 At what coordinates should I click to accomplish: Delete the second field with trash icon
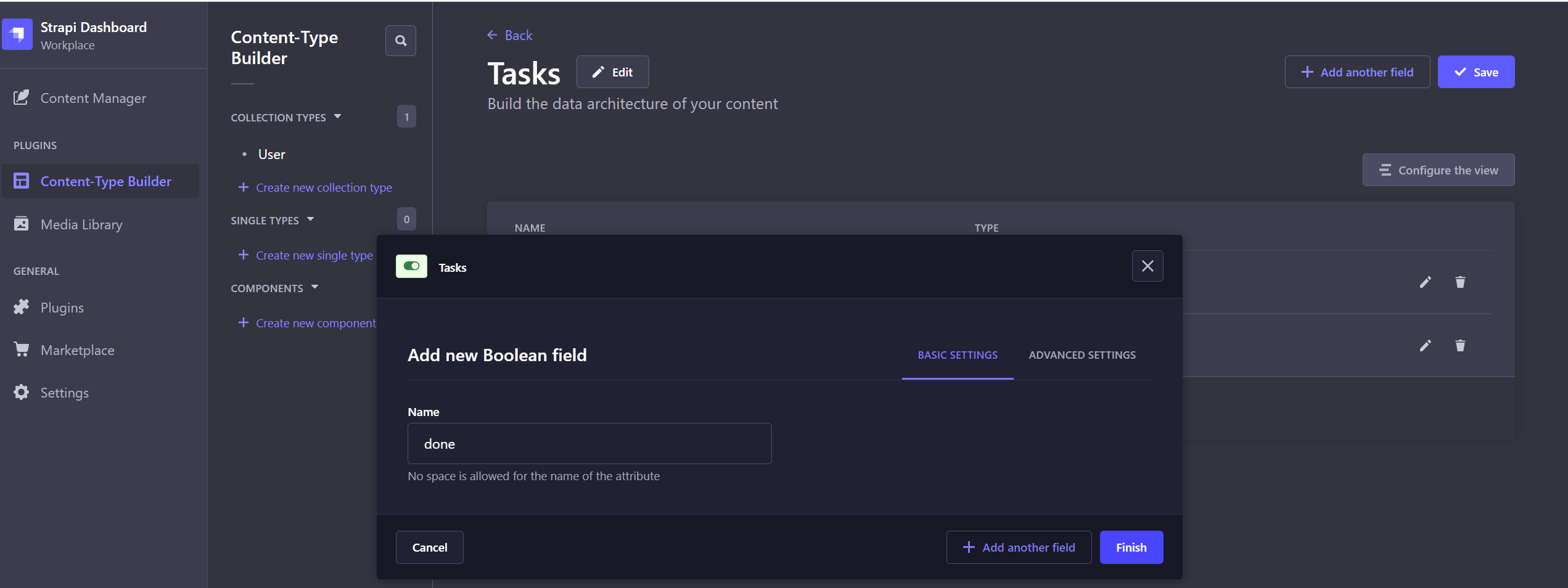[1460, 346]
